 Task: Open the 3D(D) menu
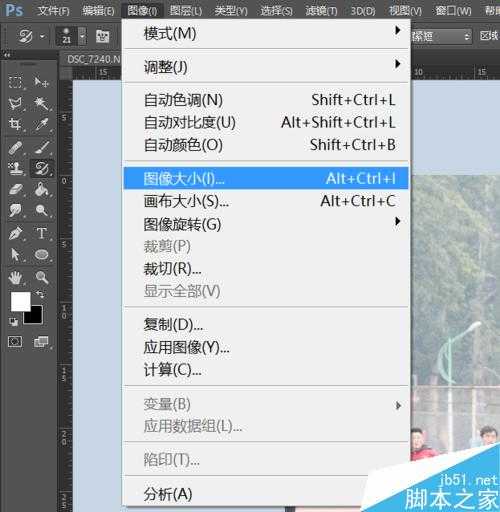pos(363,11)
